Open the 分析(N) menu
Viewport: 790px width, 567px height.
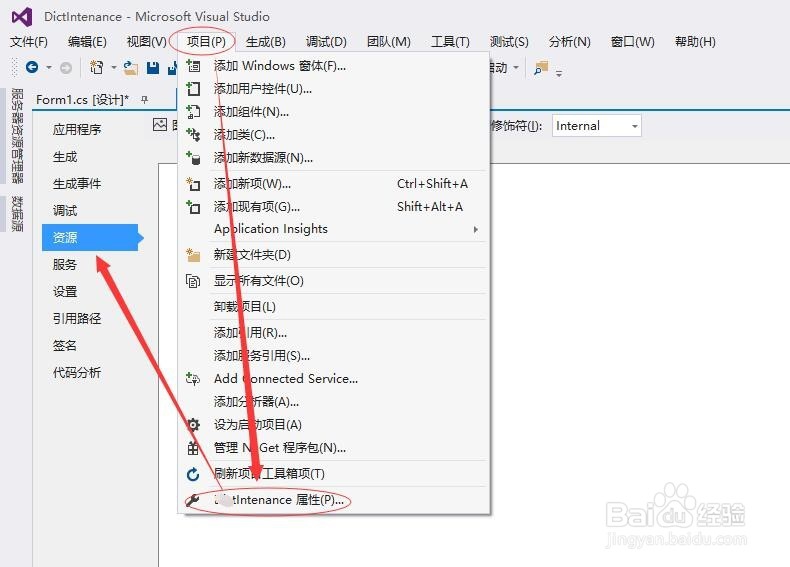pyautogui.click(x=569, y=42)
